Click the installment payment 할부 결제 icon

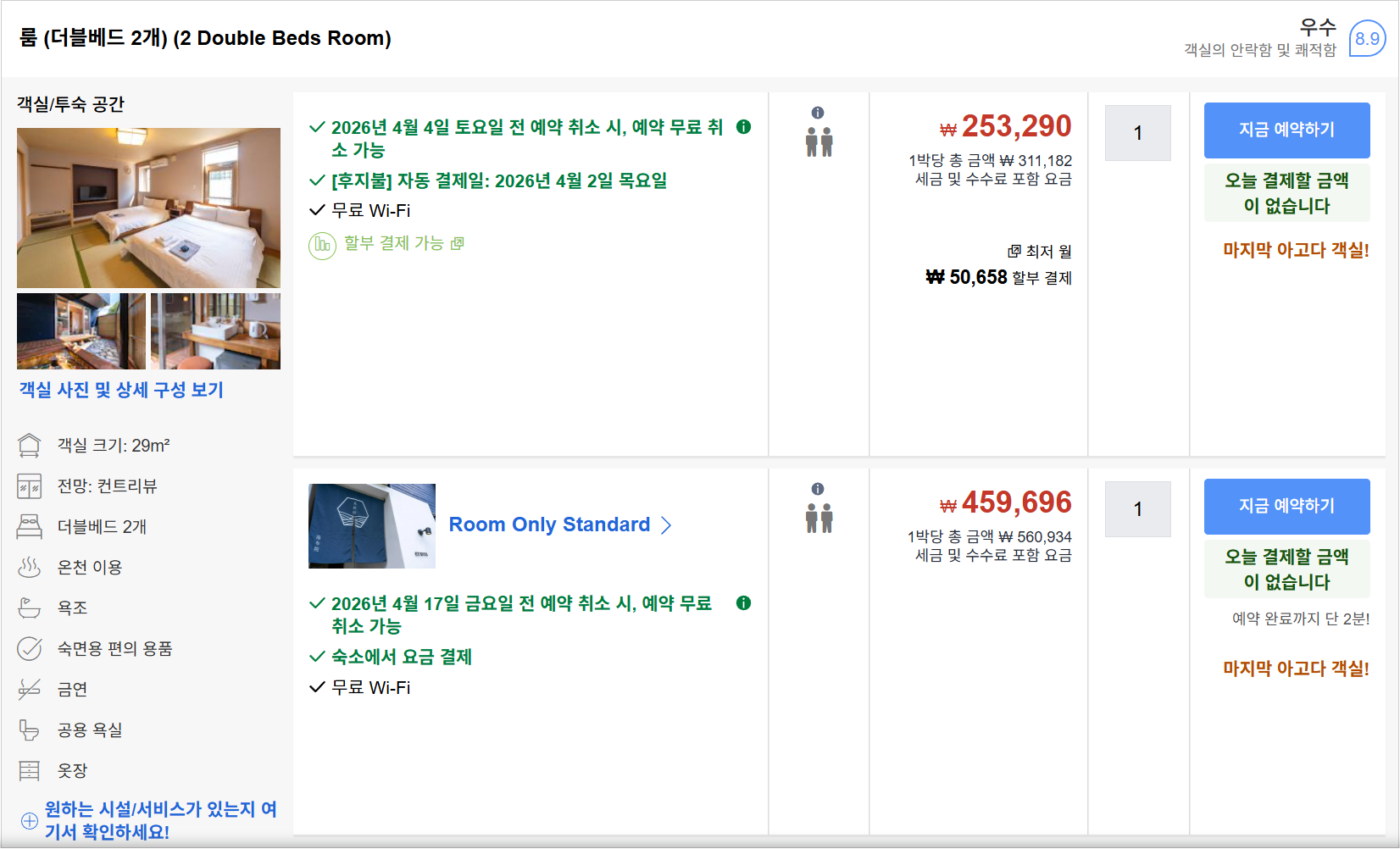(321, 245)
